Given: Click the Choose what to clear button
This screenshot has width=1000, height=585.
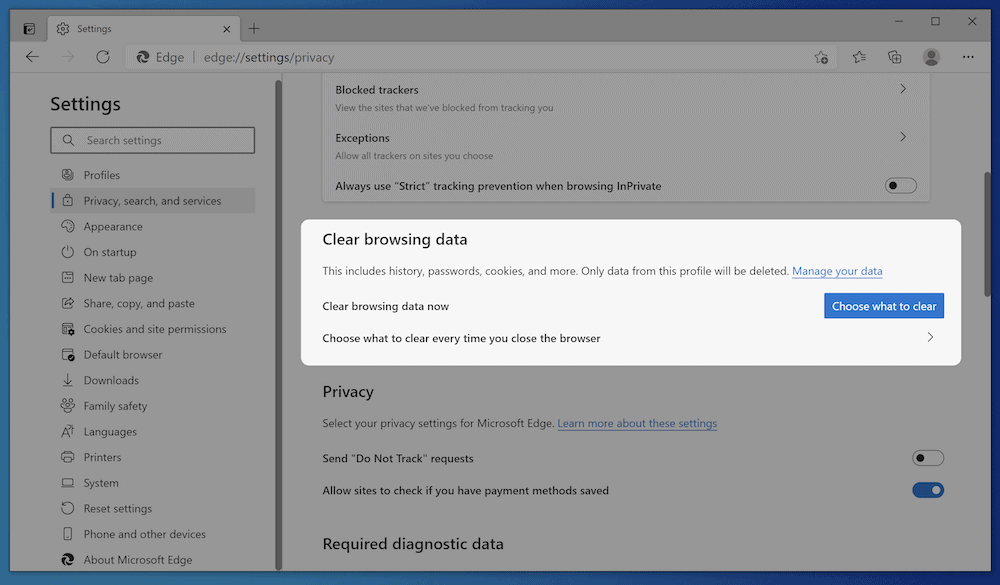Looking at the screenshot, I should pyautogui.click(x=884, y=305).
